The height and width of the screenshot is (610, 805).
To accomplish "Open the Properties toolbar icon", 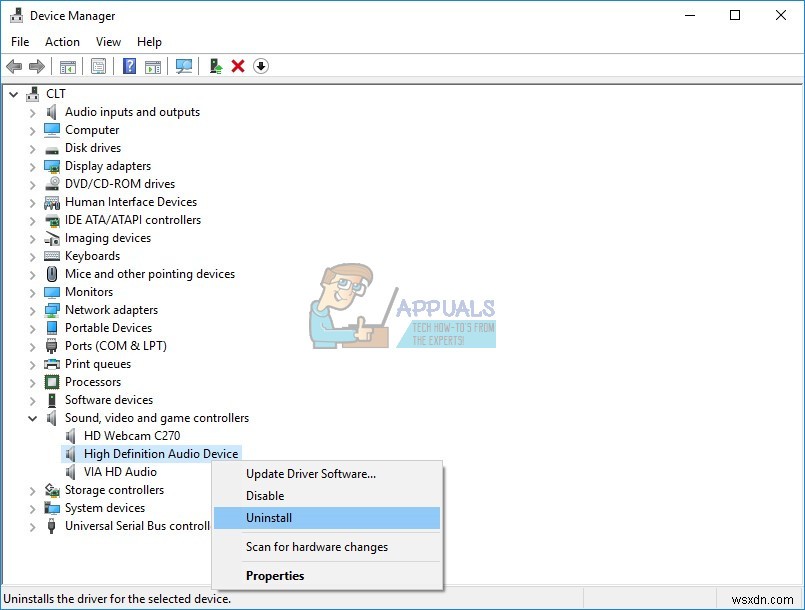I will point(97,66).
